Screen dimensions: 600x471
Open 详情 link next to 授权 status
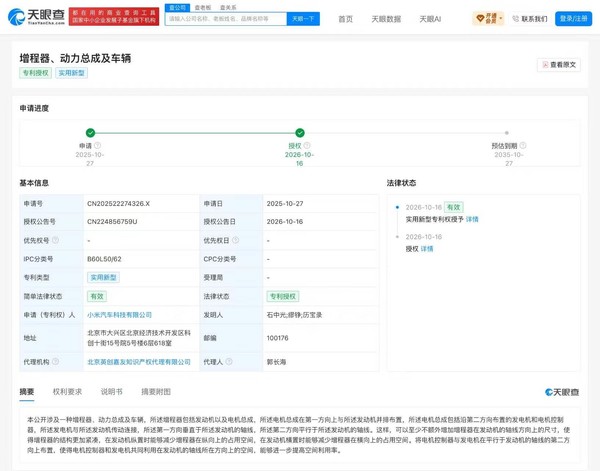pyautogui.click(x=427, y=249)
